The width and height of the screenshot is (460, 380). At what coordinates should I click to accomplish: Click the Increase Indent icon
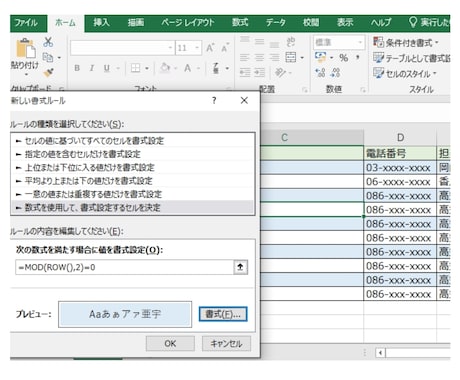coord(259,72)
